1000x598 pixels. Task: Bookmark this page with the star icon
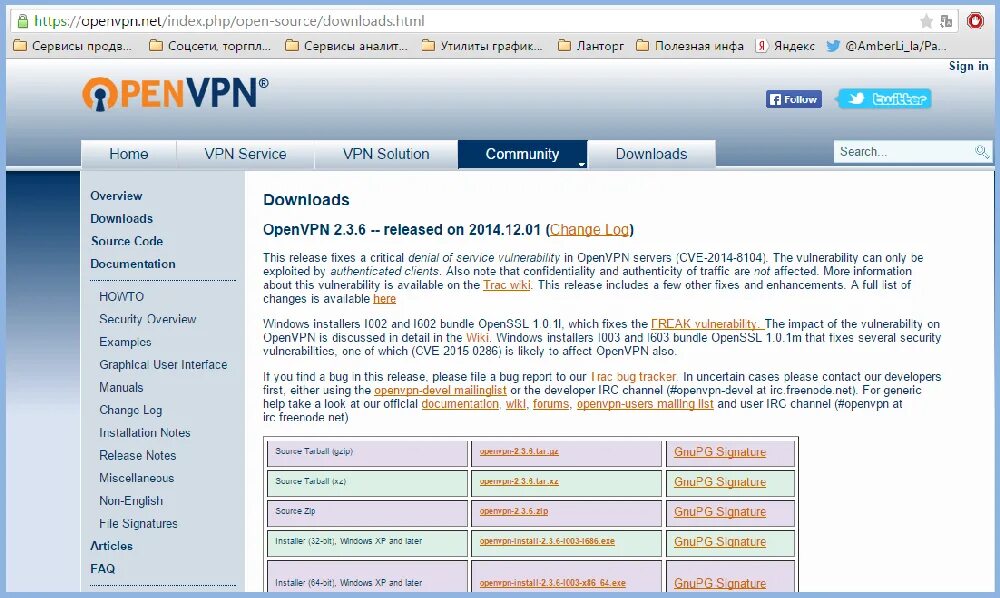(927, 21)
